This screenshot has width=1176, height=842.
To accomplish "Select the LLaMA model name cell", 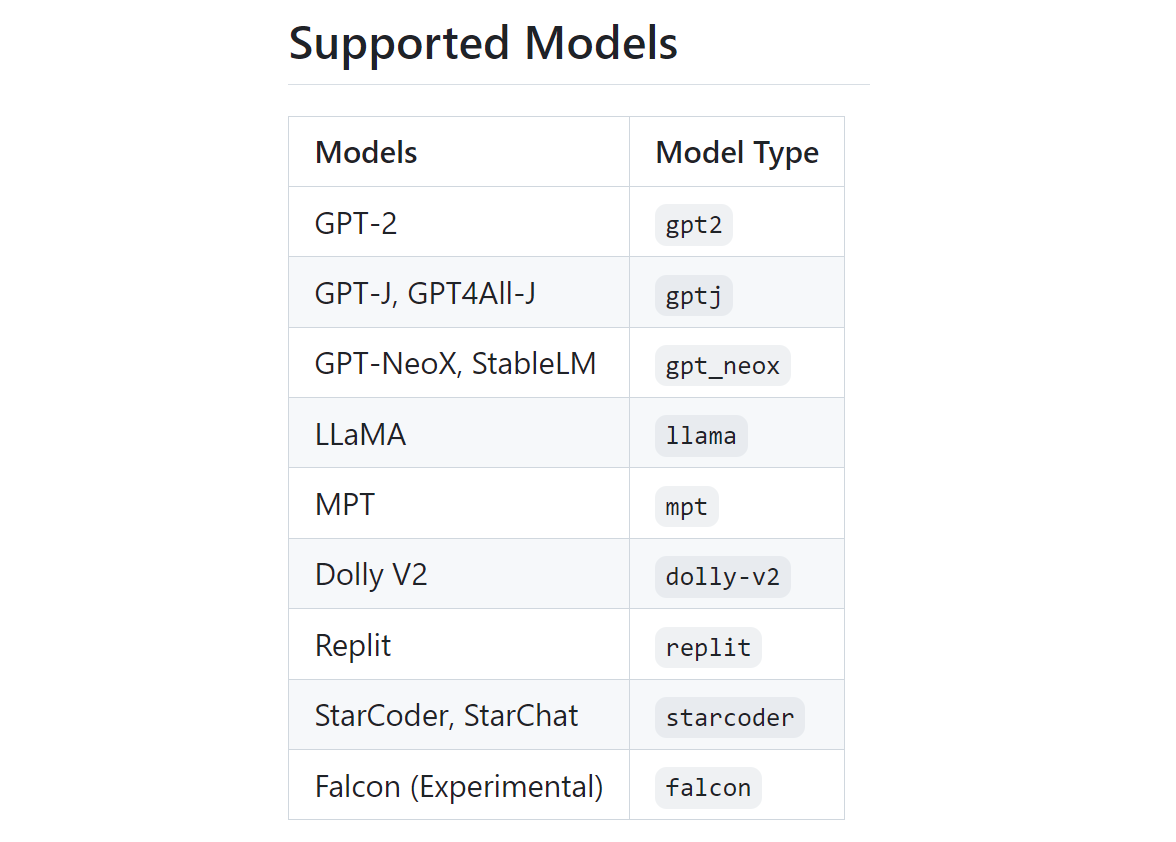I will pos(360,434).
